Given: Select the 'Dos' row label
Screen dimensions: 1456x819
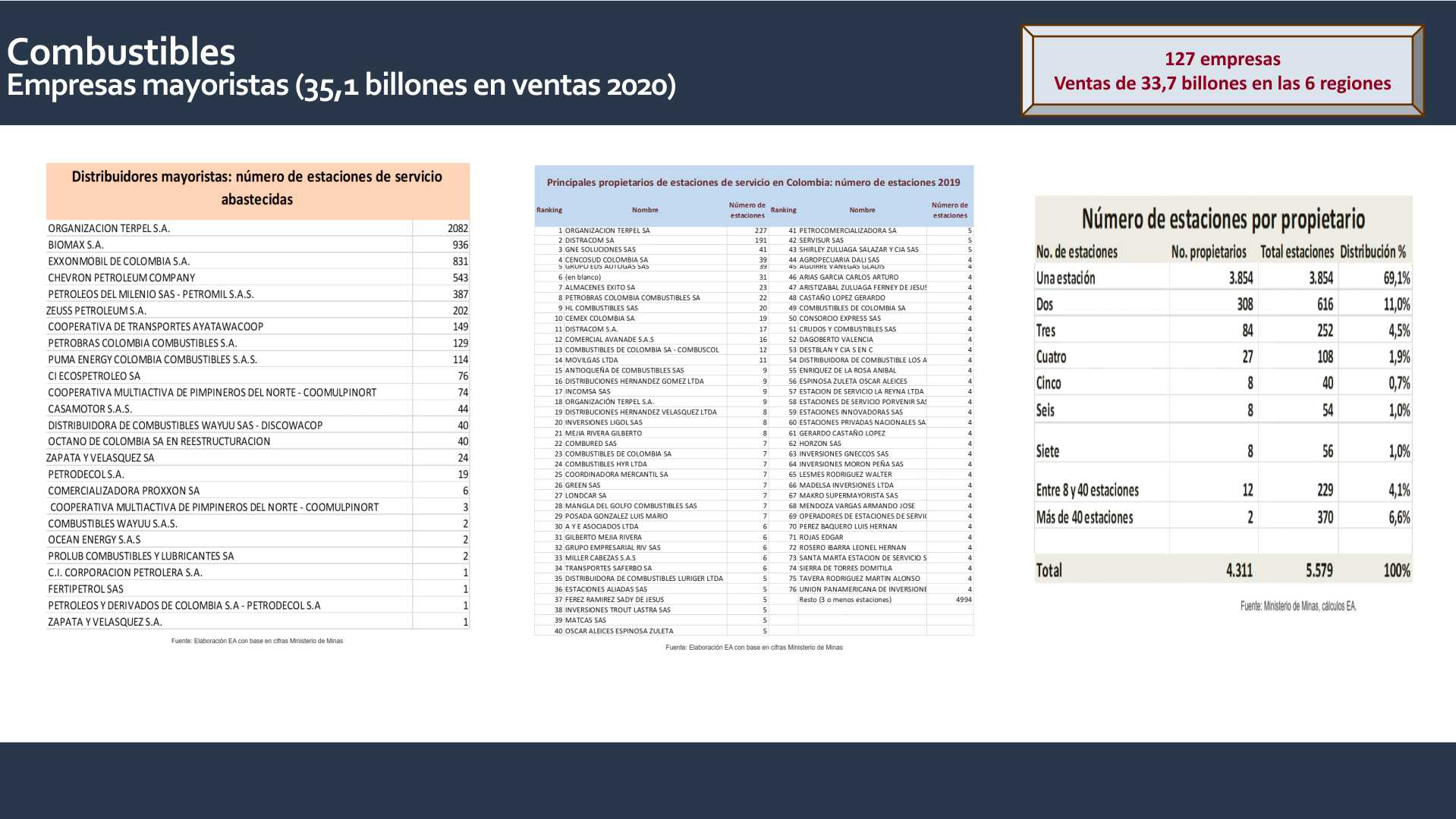Looking at the screenshot, I should (1045, 305).
